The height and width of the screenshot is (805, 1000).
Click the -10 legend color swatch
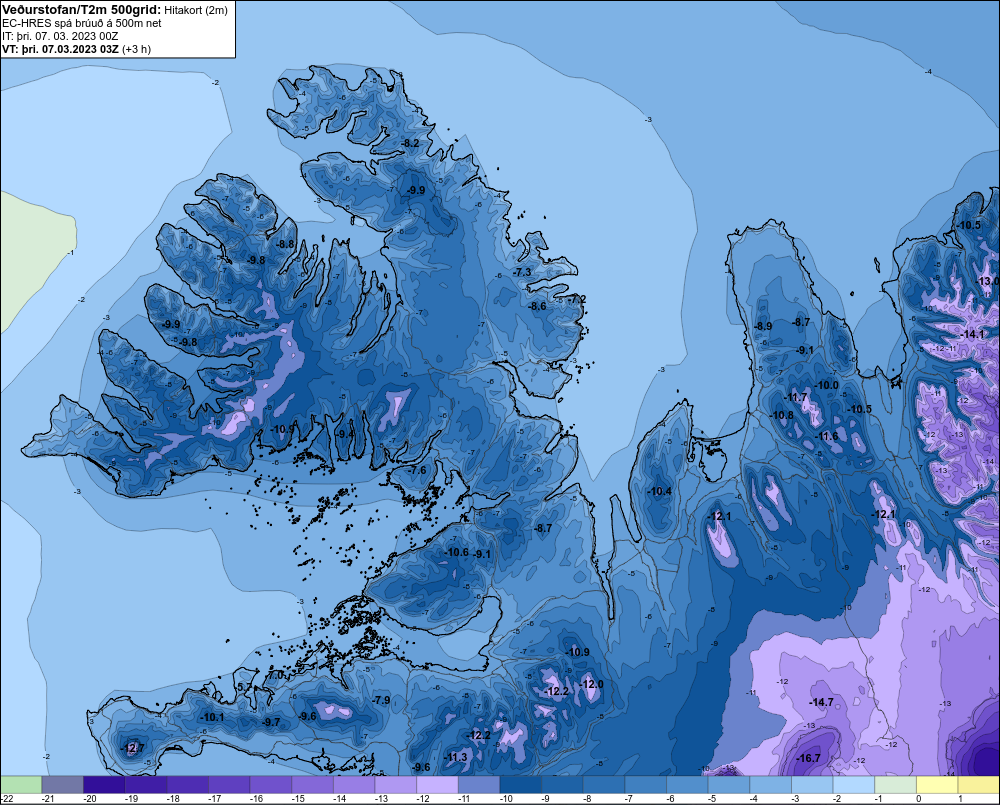pos(520,784)
